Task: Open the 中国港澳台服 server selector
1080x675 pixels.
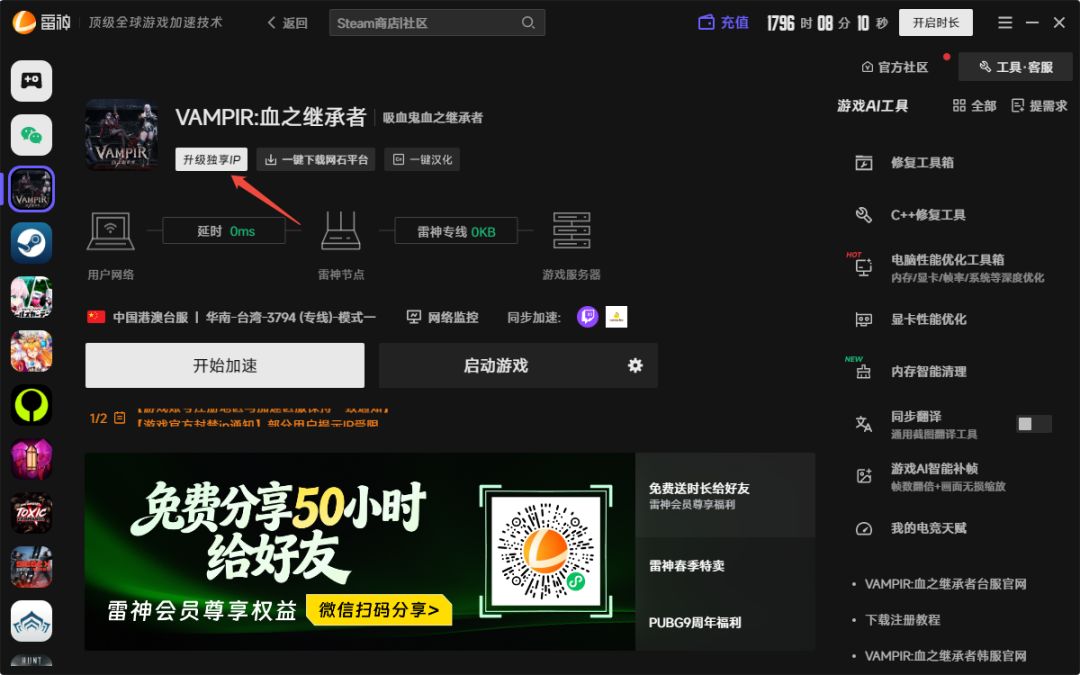Action: click(231, 317)
